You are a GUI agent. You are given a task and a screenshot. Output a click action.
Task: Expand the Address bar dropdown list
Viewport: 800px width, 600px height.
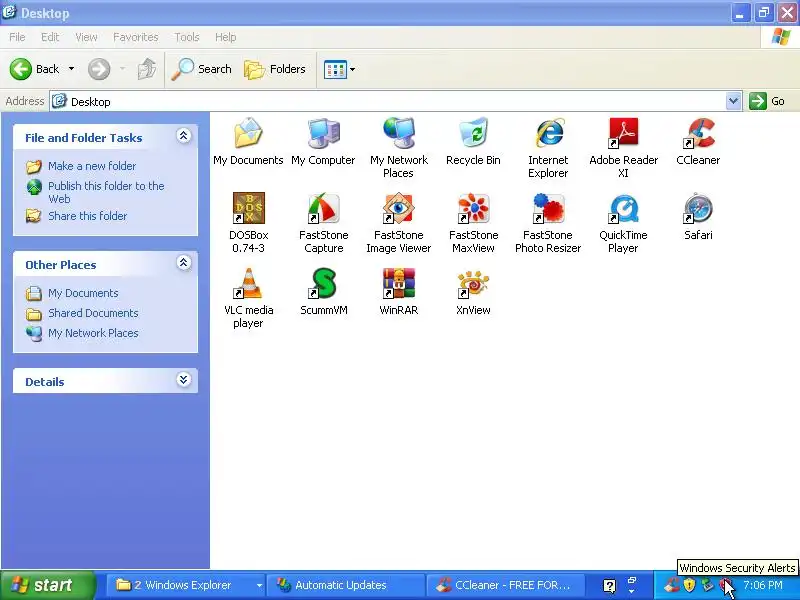733,101
